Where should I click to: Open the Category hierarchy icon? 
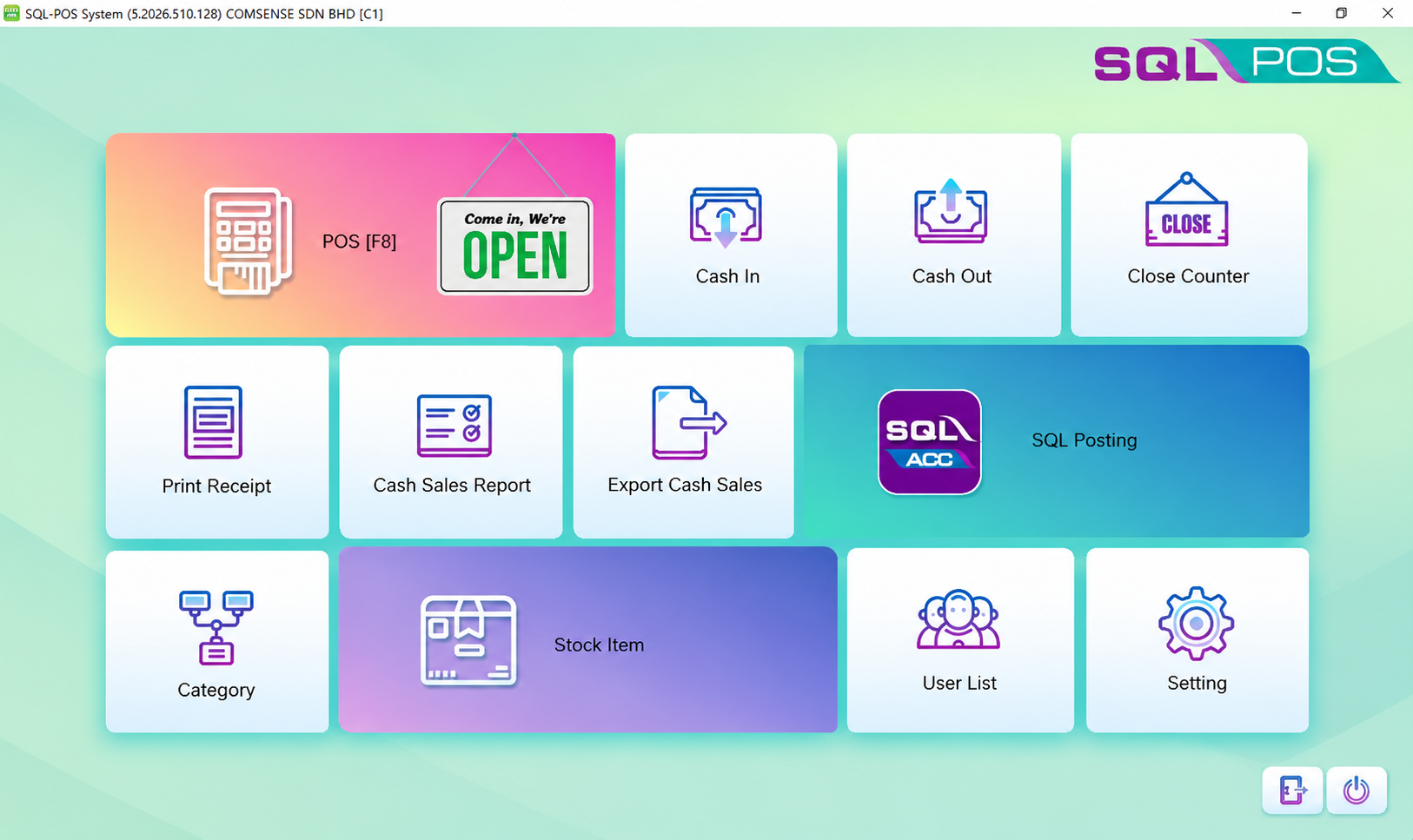(216, 628)
